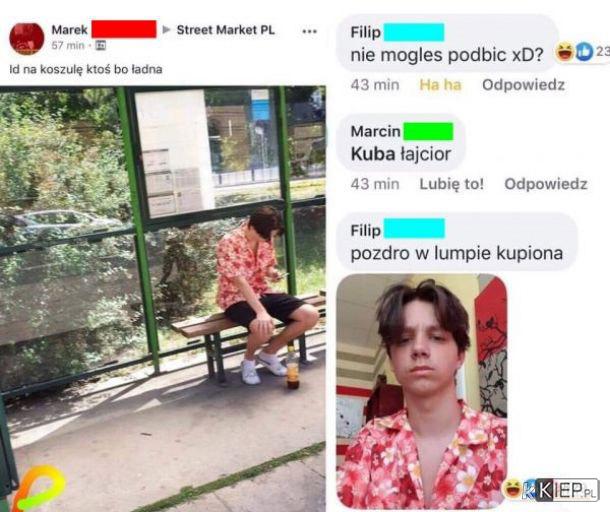Viewport: 610px width, 512px height.
Task: Click the KIEP.PL watermark logo
Action: [x=561, y=490]
